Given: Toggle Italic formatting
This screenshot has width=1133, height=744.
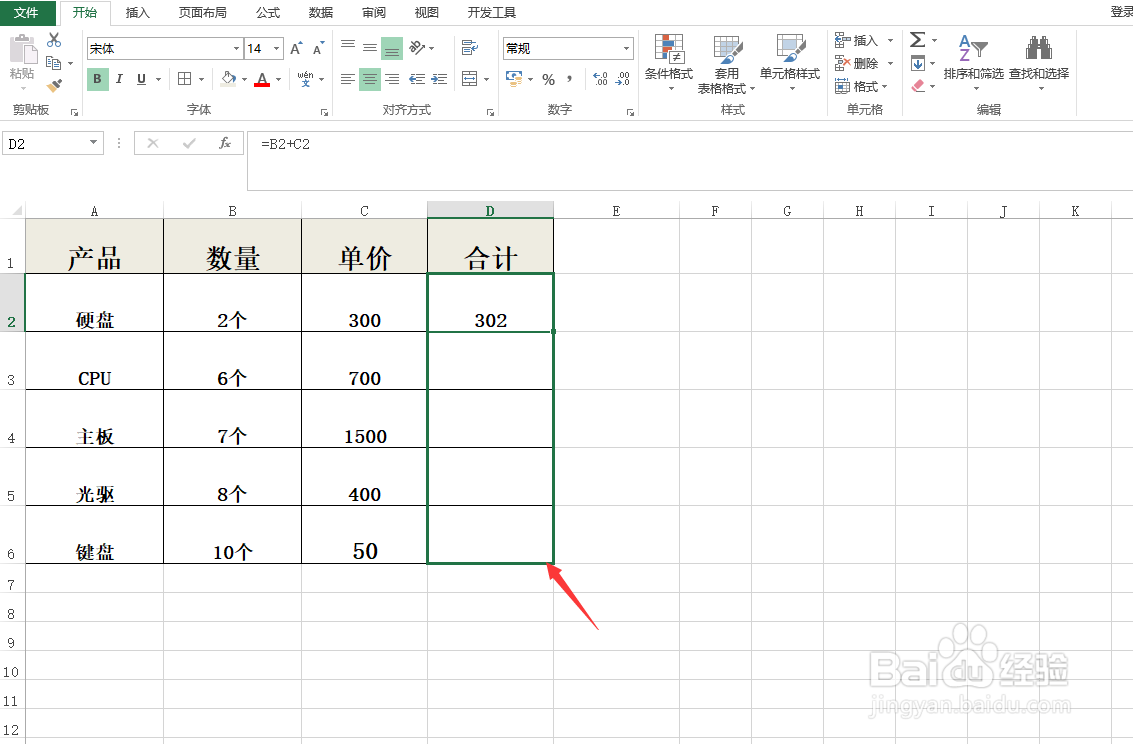Looking at the screenshot, I should (119, 79).
